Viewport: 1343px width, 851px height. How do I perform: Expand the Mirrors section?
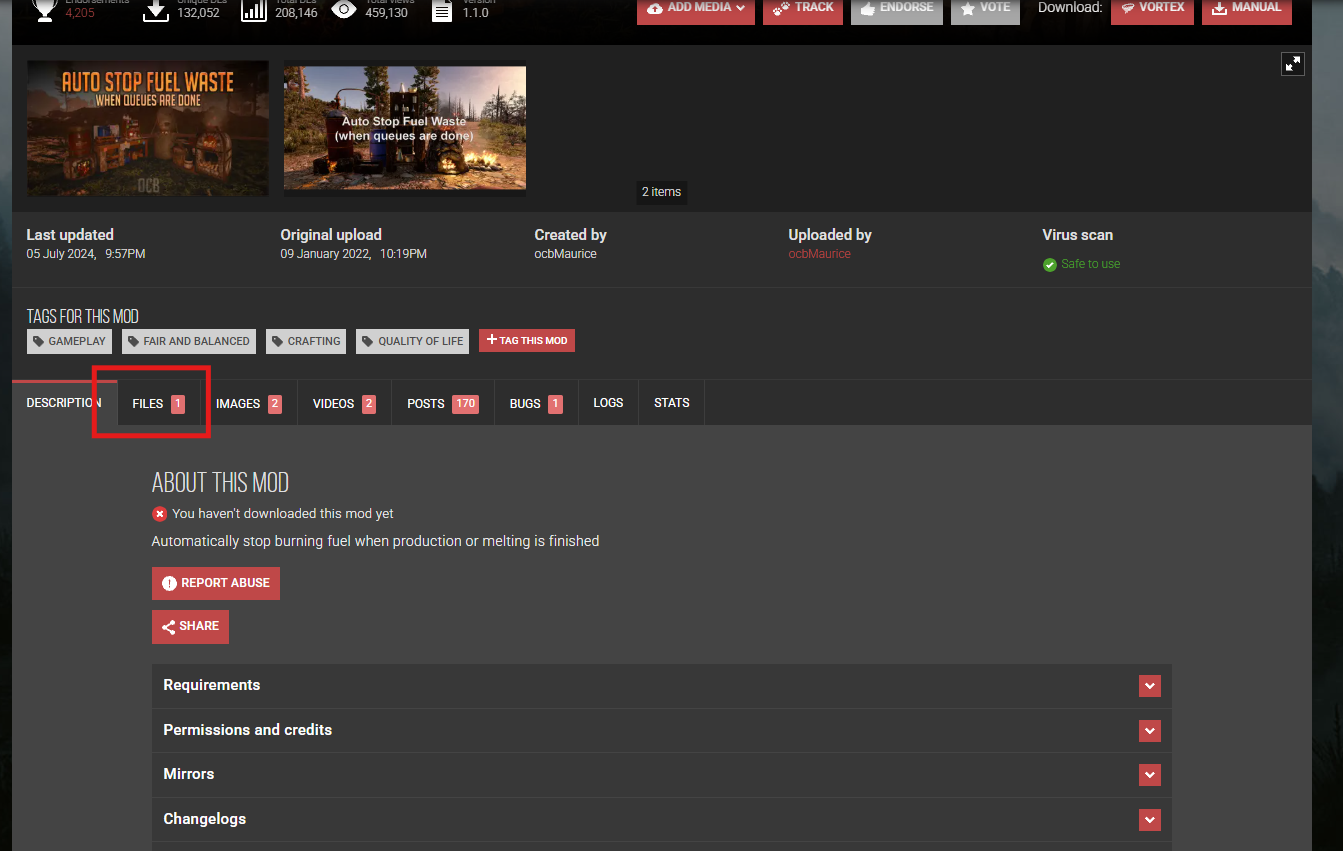click(662, 775)
